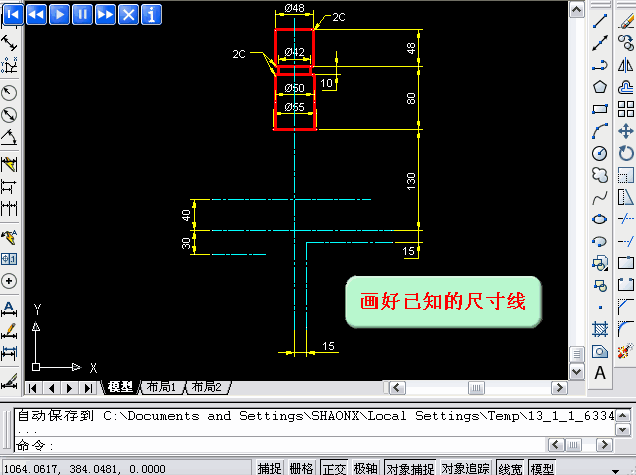Open the status bar tray menu arrow

pos(615,471)
